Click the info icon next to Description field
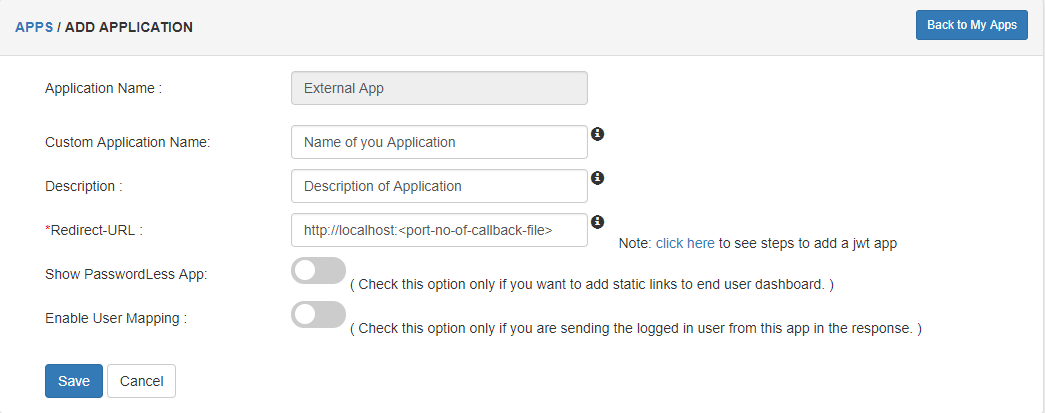Image resolution: width=1045 pixels, height=413 pixels. (598, 178)
